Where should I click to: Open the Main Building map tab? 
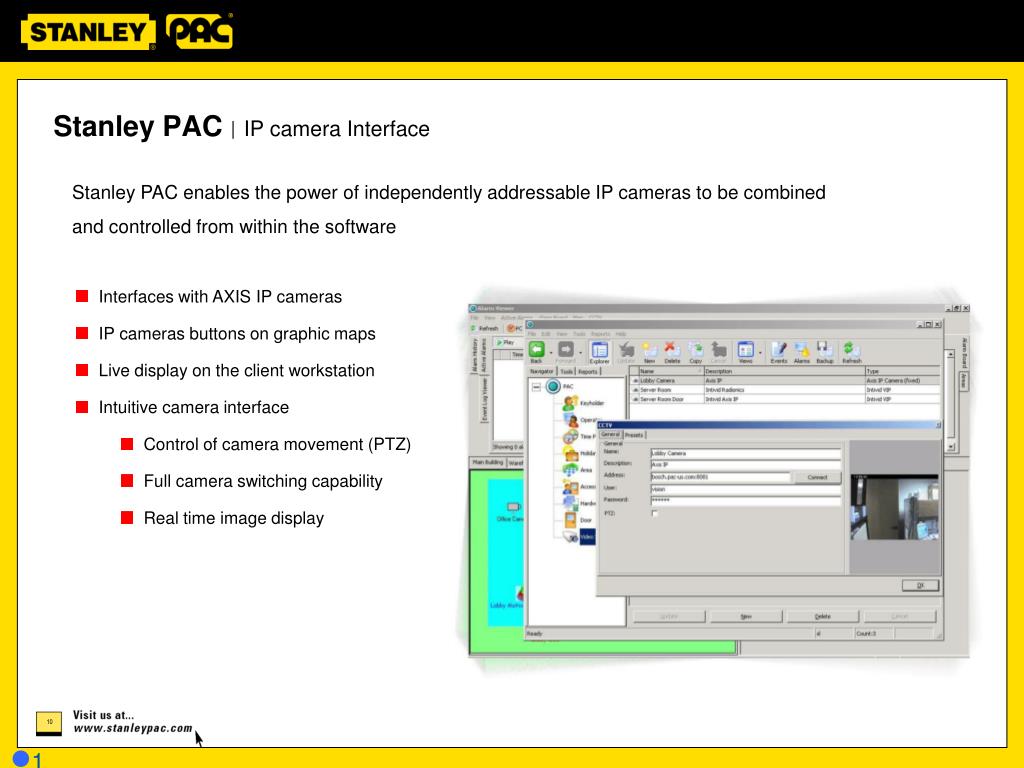488,462
